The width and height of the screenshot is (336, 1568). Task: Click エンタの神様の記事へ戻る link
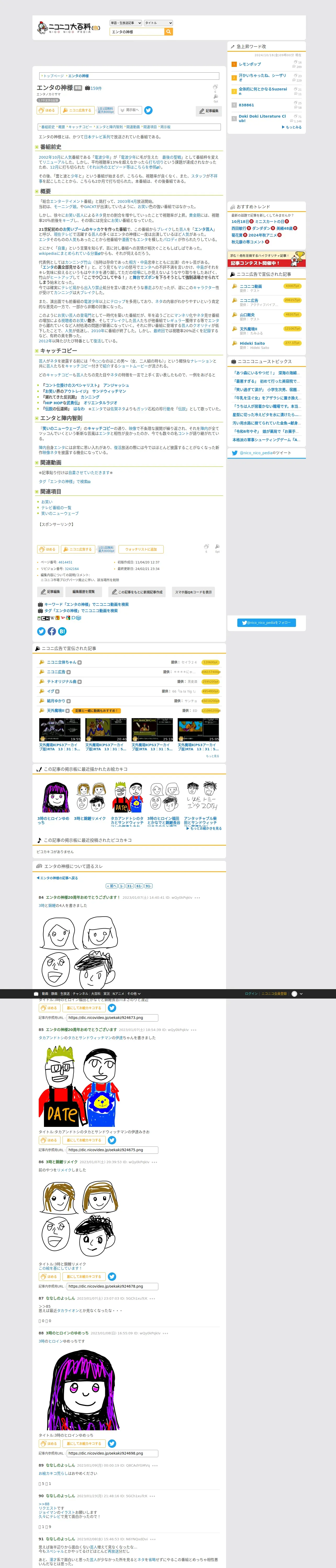coord(57,878)
